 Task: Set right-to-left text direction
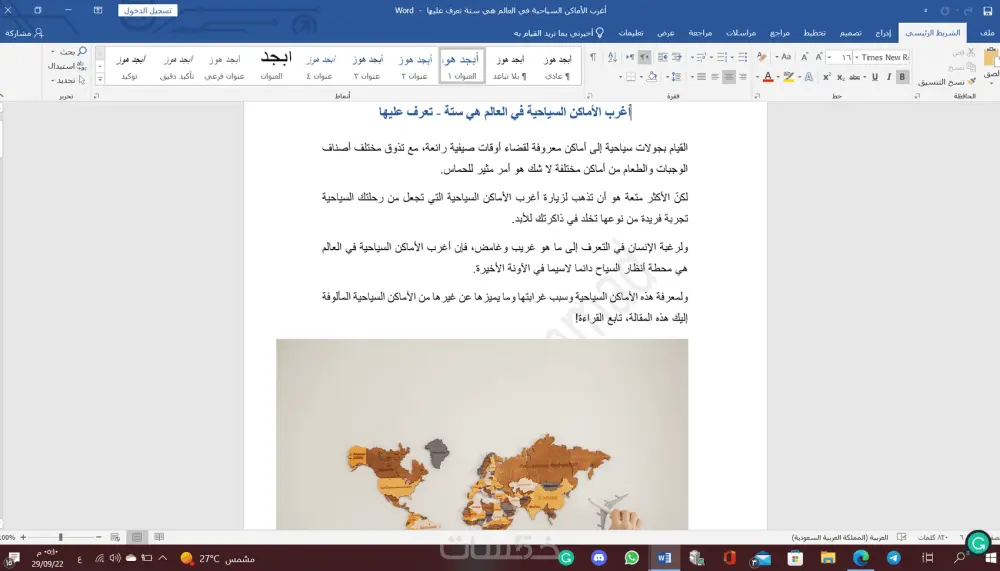pos(644,57)
